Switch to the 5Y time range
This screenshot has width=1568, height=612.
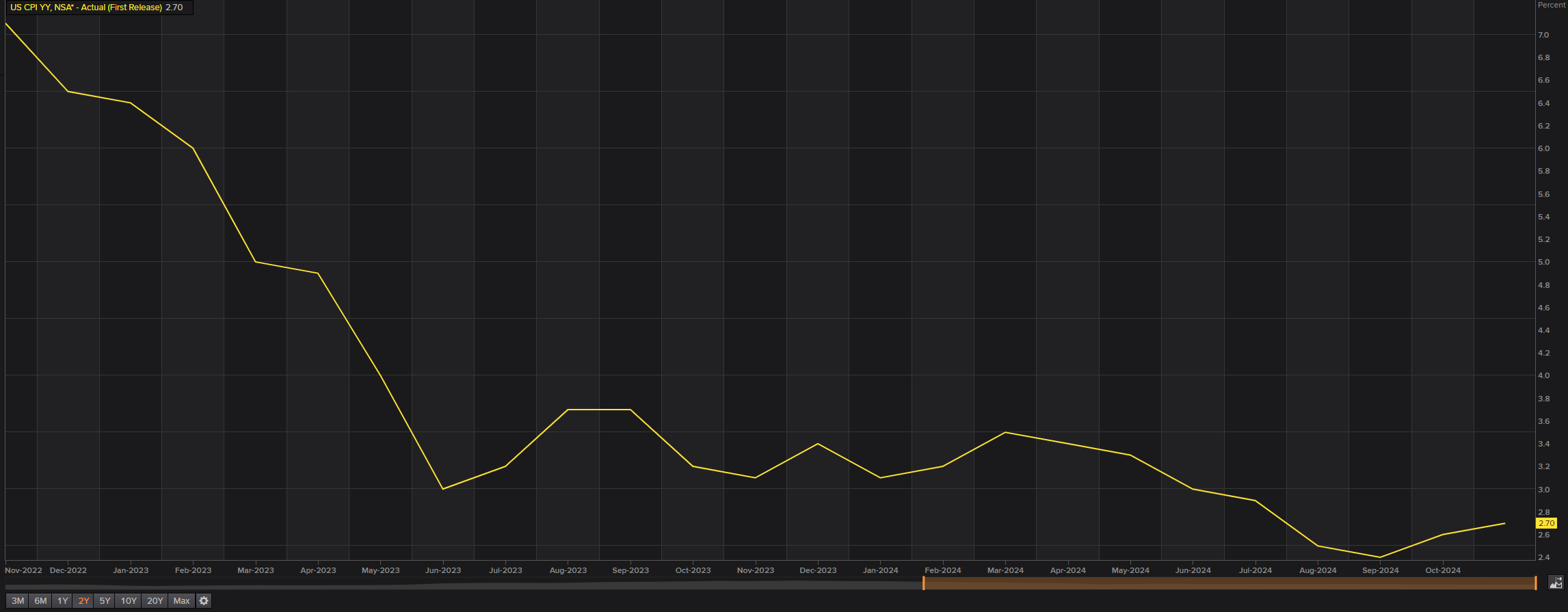click(105, 601)
